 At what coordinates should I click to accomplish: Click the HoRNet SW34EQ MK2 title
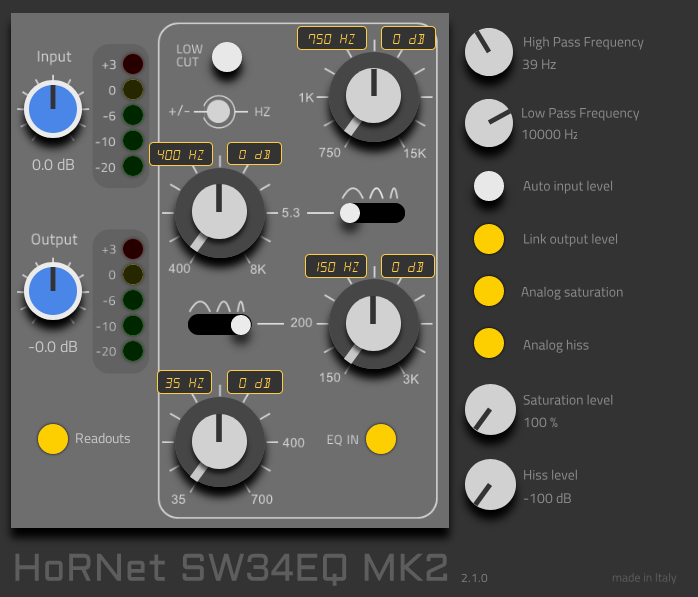coord(231,569)
